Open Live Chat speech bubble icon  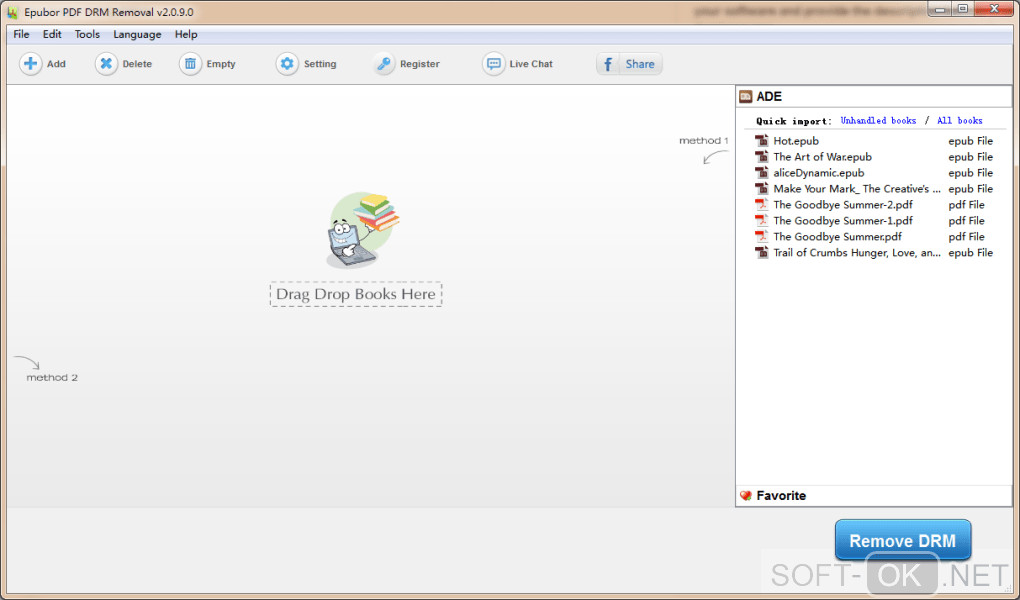pos(494,64)
